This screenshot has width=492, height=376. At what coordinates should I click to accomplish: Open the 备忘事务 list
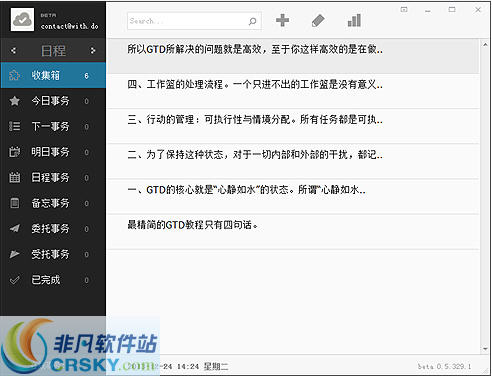(x=53, y=203)
